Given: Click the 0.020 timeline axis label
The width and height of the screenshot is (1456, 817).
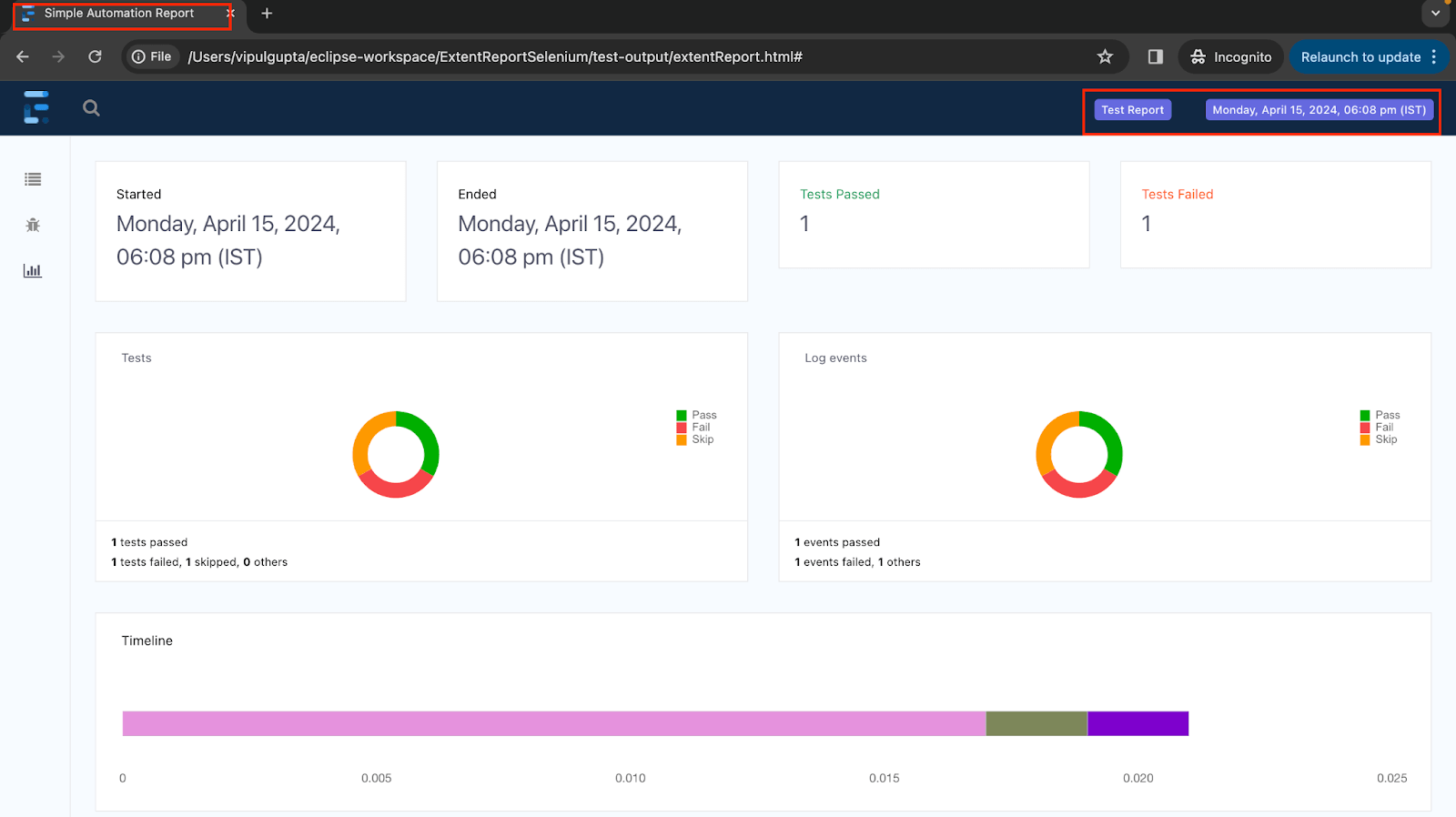Looking at the screenshot, I should tap(1137, 778).
